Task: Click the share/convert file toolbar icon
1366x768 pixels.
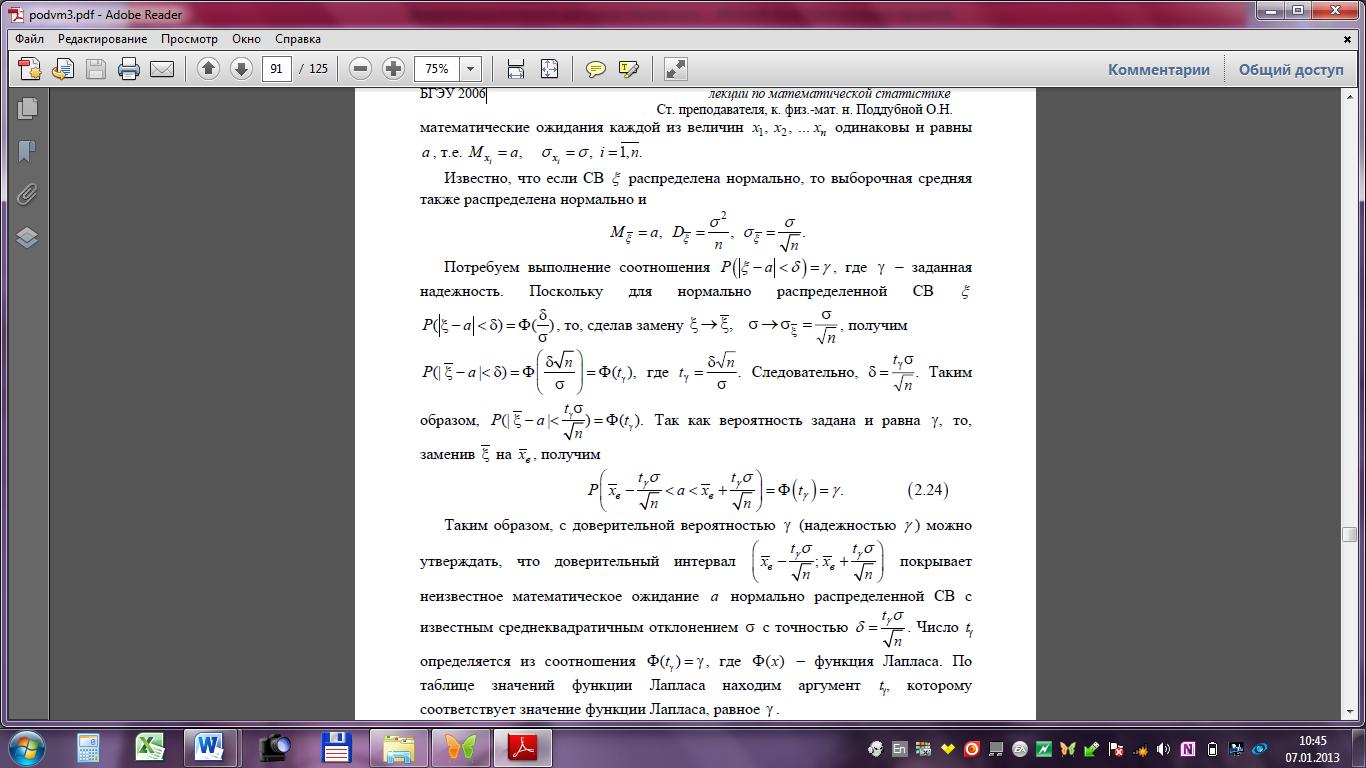Action: [63, 69]
